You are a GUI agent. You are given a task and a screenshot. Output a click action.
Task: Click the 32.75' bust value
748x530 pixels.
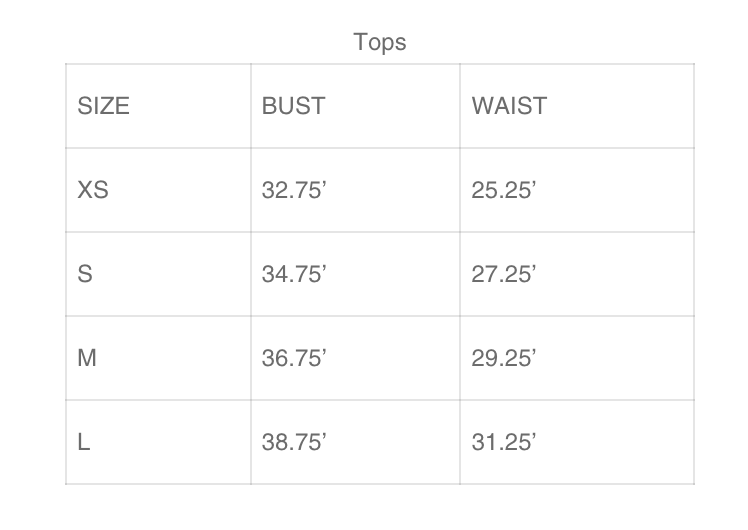[294, 190]
